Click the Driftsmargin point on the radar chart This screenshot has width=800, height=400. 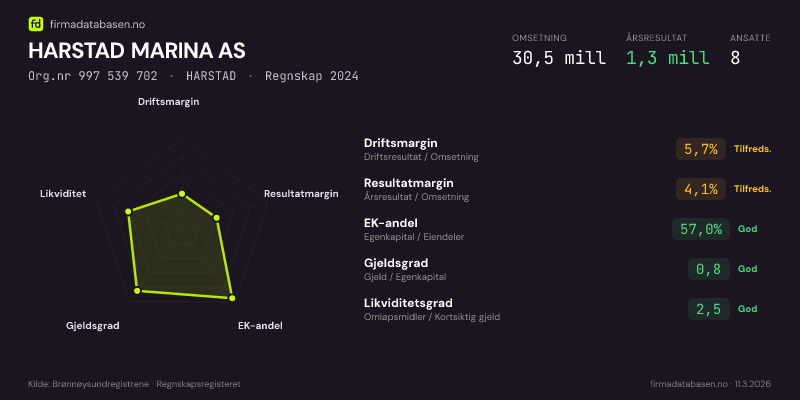[x=182, y=194]
